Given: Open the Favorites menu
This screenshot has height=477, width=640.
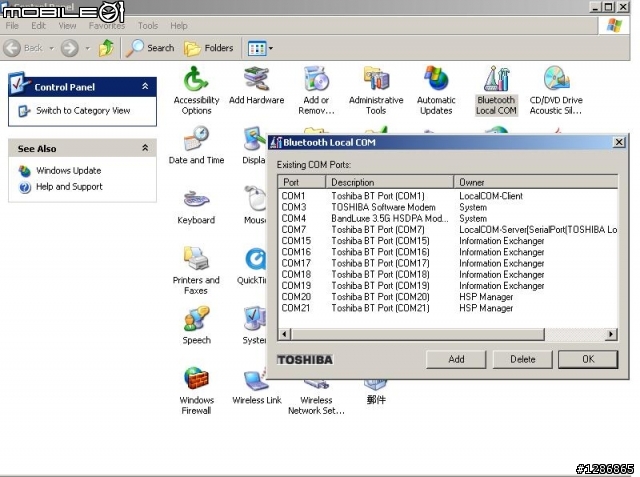Looking at the screenshot, I should tap(107, 26).
